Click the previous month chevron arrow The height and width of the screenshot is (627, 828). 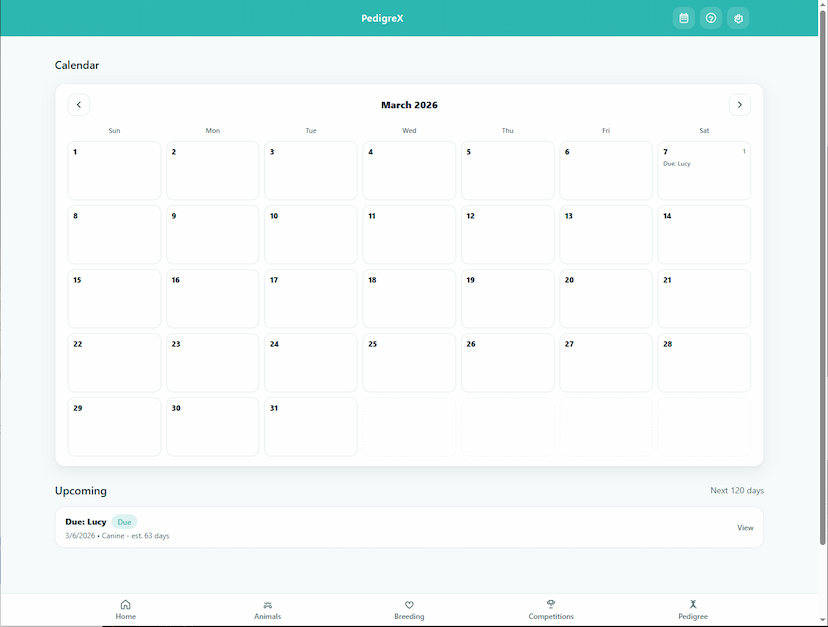[78, 104]
